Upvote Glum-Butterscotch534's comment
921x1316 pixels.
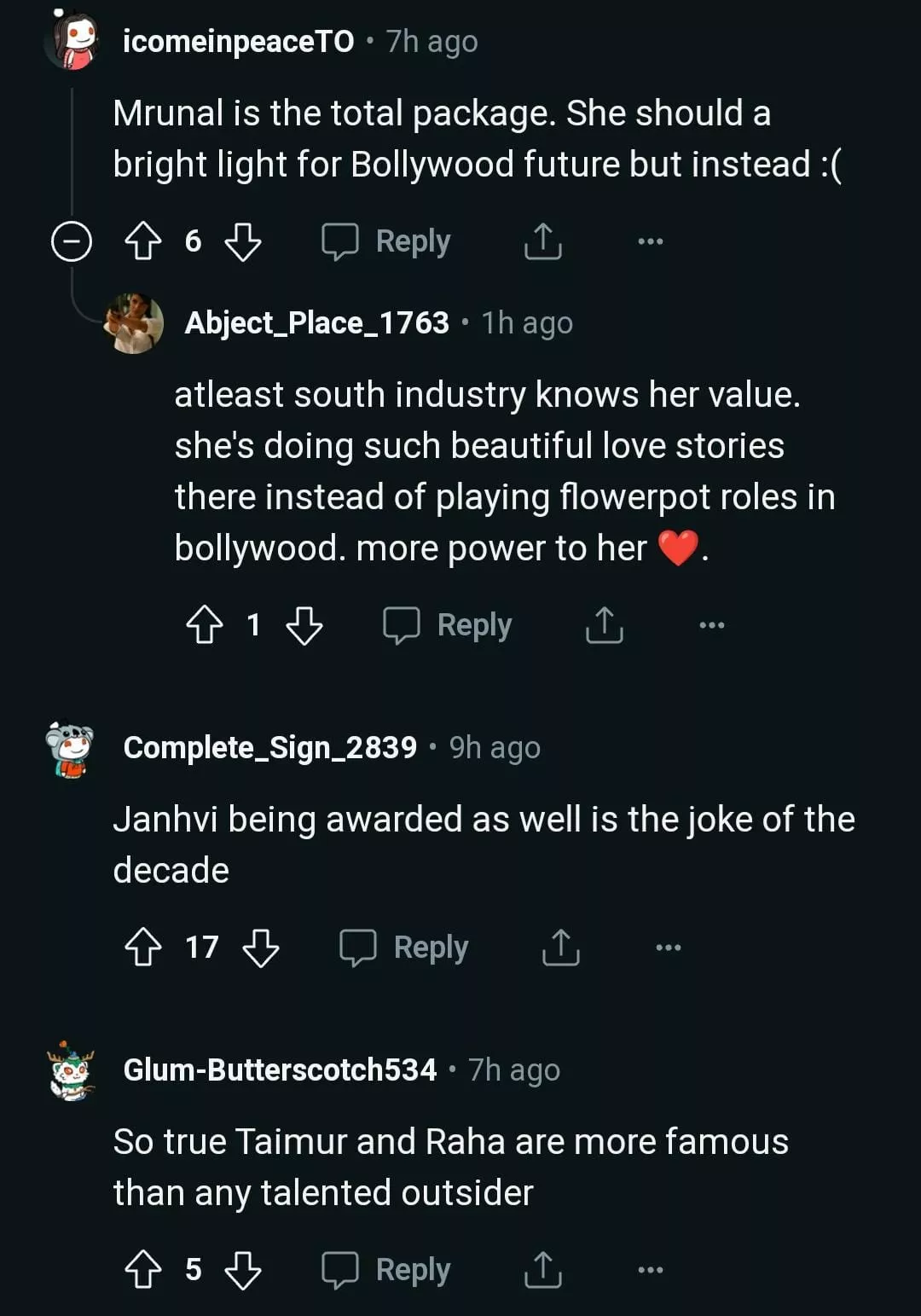tap(143, 1270)
